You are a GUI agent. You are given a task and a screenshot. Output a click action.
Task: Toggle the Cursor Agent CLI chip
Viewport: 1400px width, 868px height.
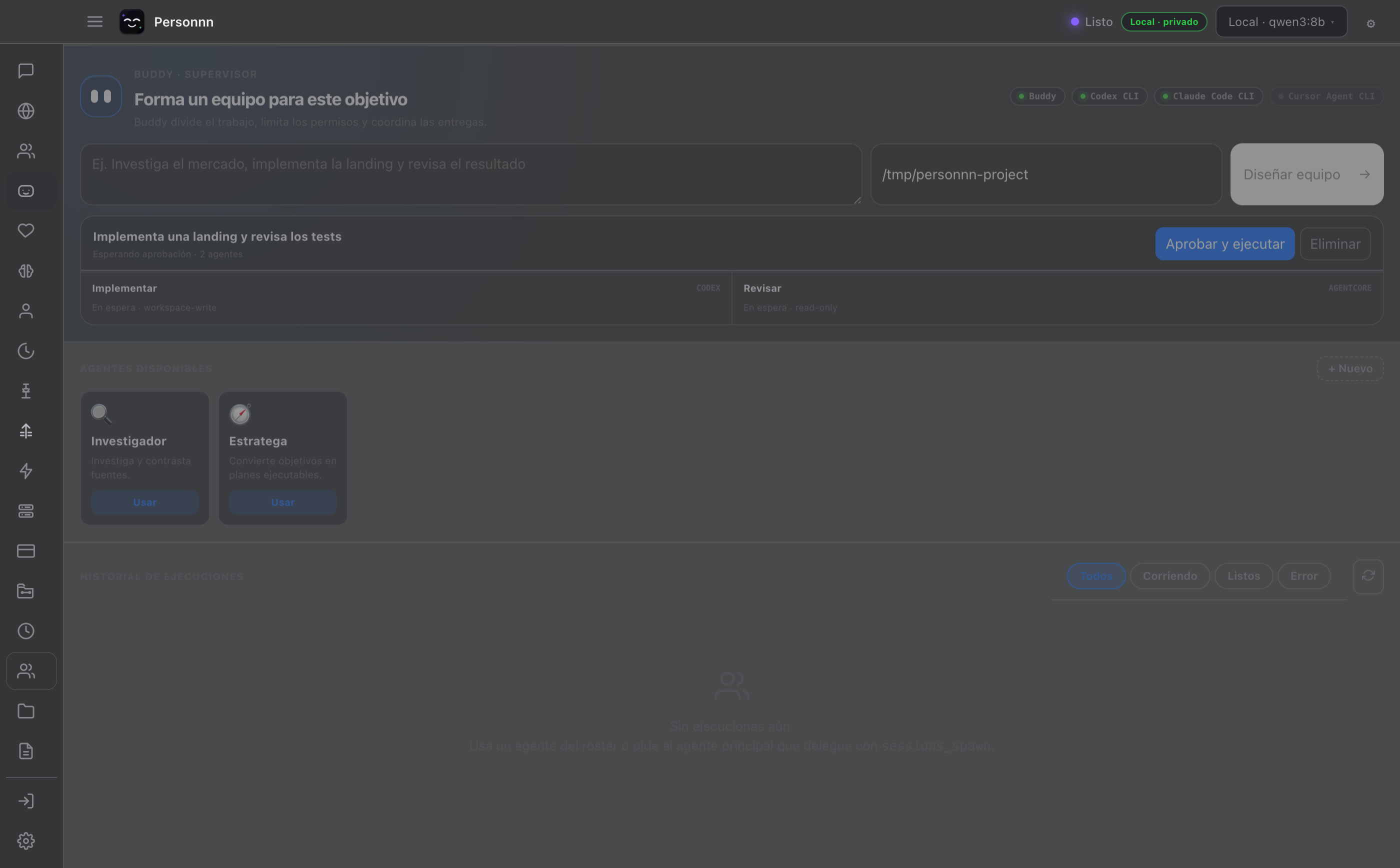1326,96
